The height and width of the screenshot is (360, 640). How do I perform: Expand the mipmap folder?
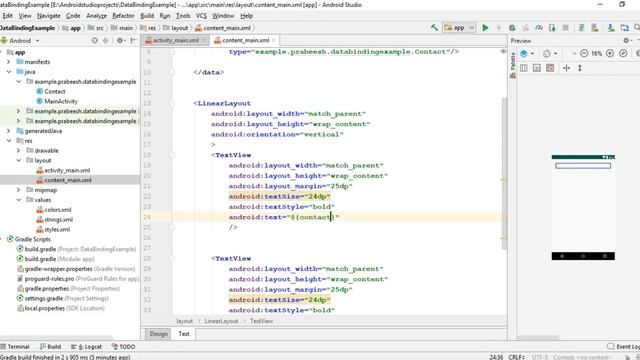pos(18,190)
